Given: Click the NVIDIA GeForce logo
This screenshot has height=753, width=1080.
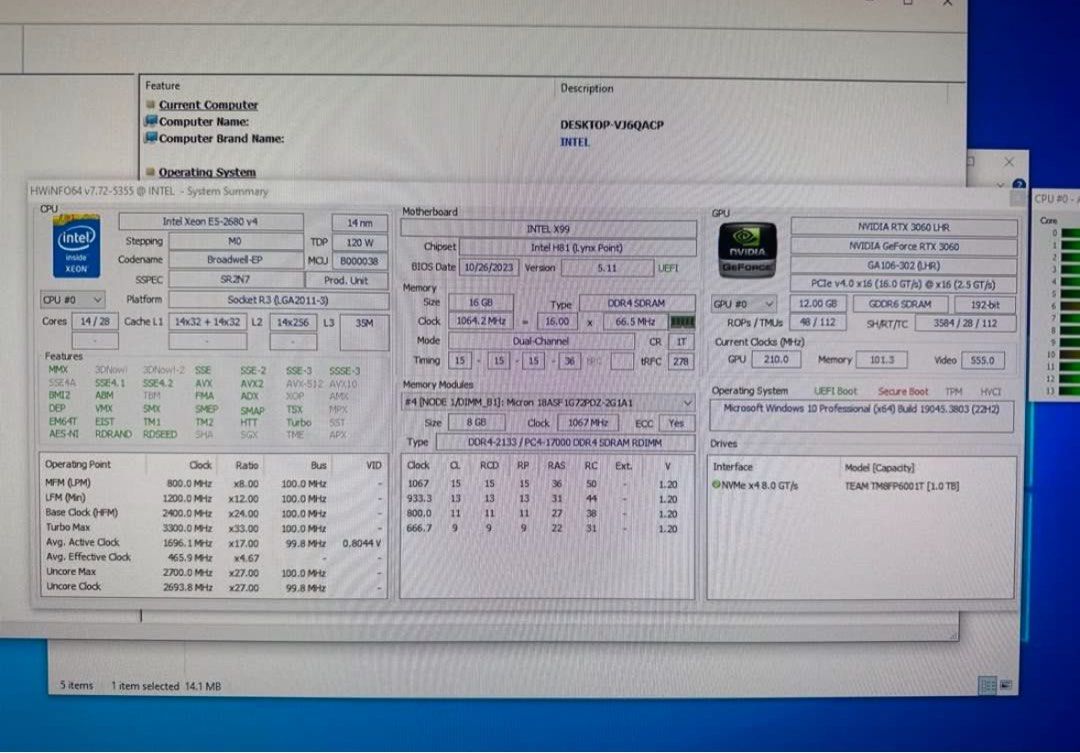Looking at the screenshot, I should point(747,249).
